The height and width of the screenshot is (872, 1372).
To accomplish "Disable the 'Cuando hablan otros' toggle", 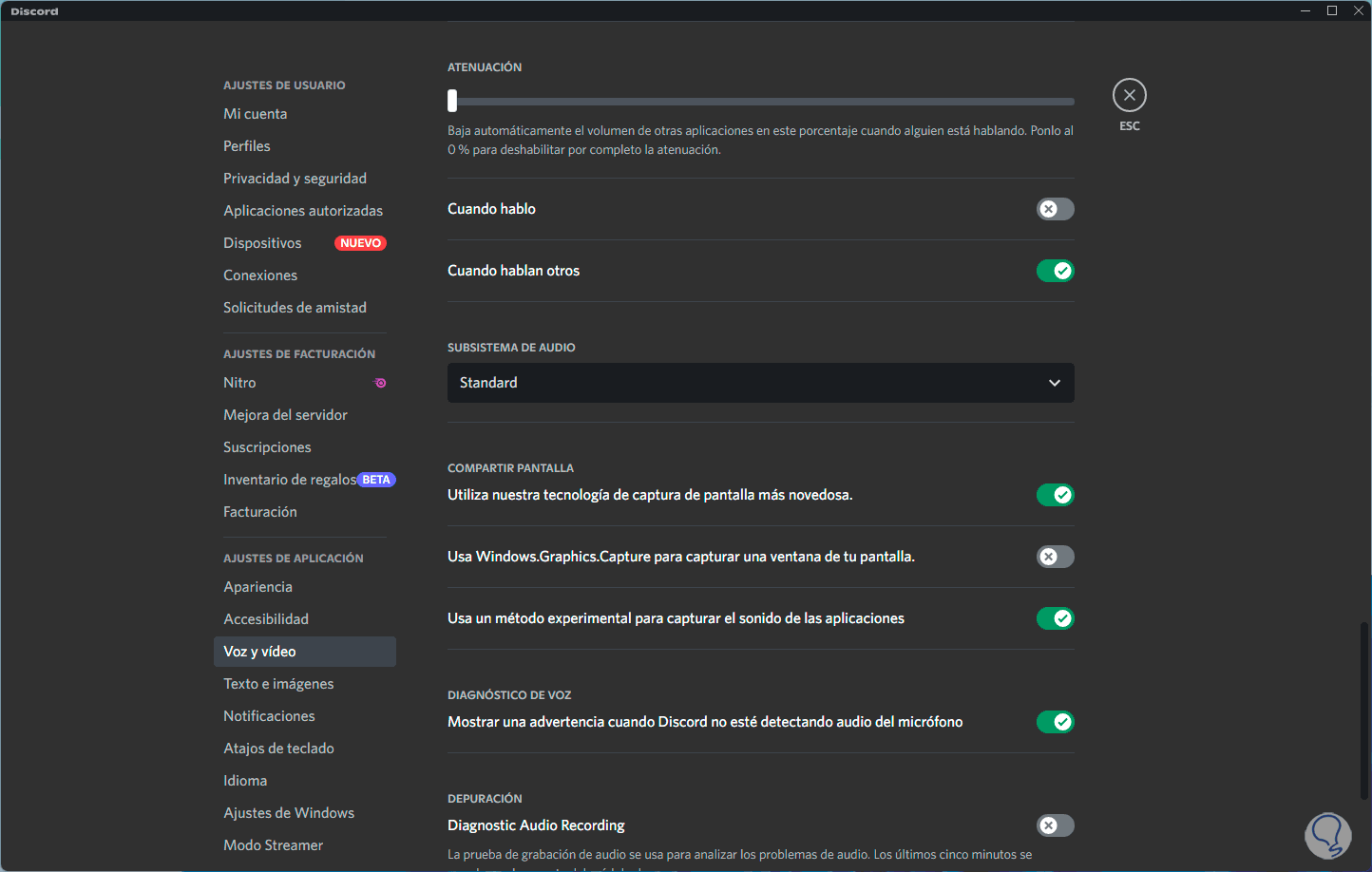I will pos(1055,271).
